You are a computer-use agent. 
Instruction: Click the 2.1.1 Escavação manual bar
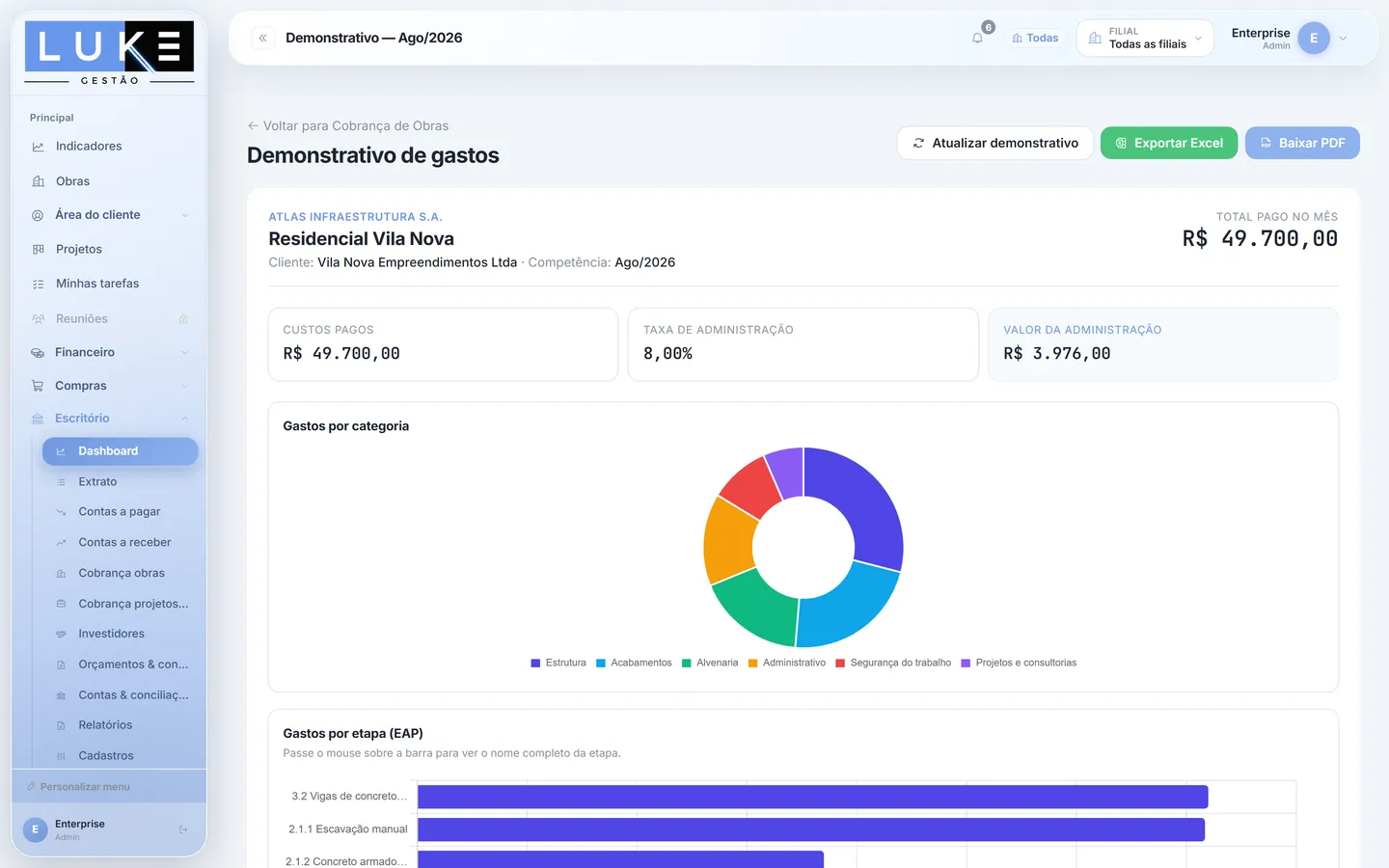pyautogui.click(x=811, y=829)
